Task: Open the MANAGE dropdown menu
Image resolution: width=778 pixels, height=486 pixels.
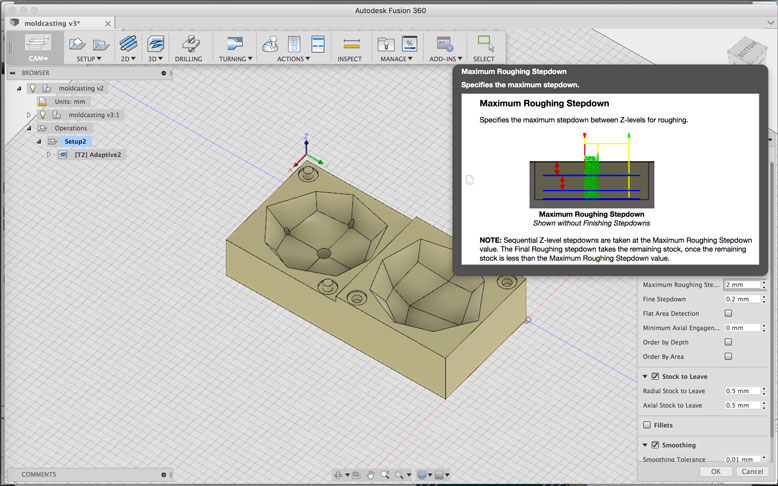Action: pyautogui.click(x=396, y=59)
